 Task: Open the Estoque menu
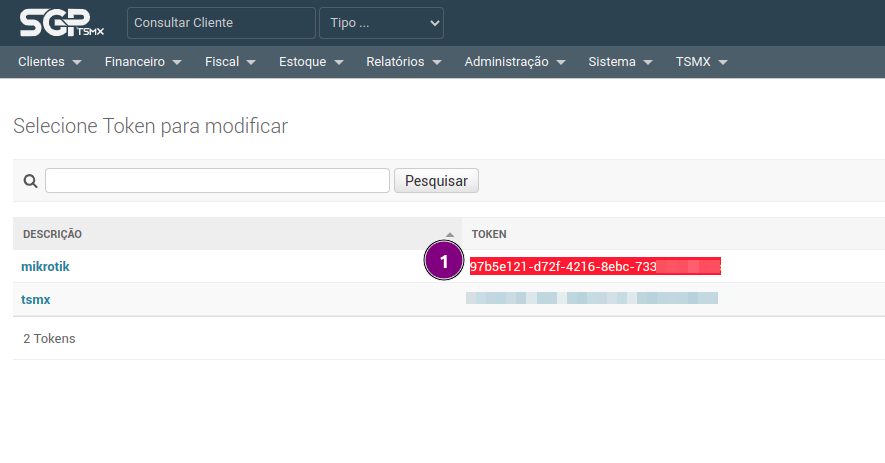pos(311,62)
